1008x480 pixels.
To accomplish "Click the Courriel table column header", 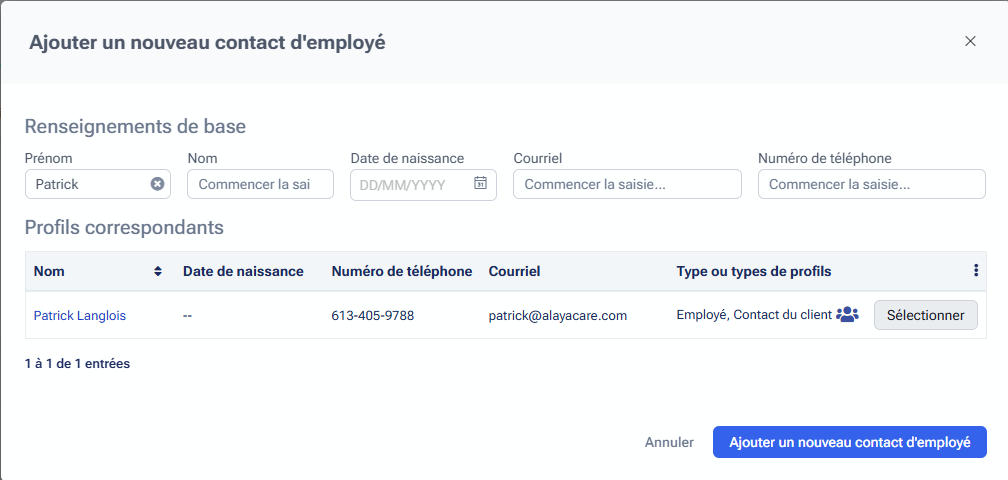I will coord(514,272).
